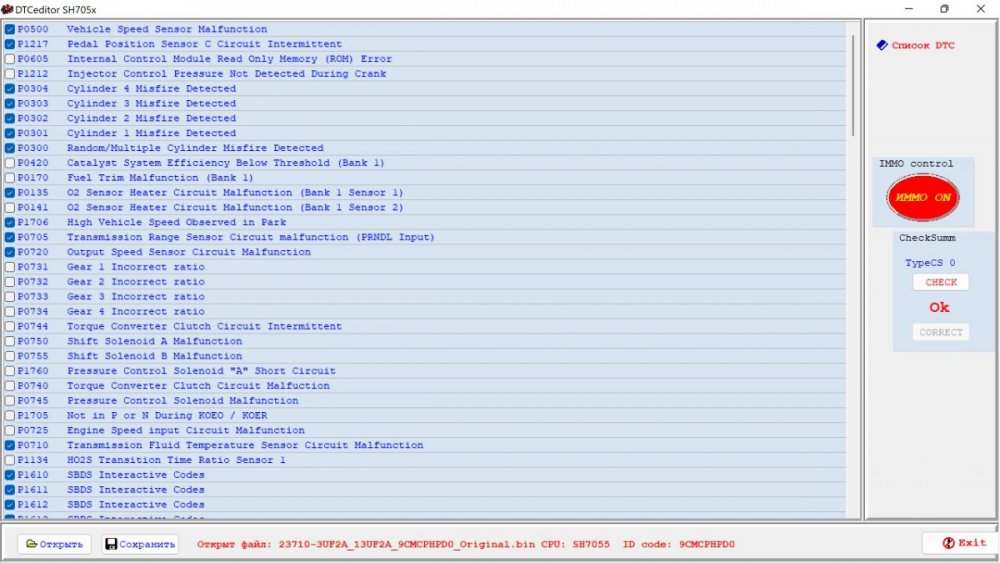Uncheck the P0710 Transmission Fluid Temperature checkbox
The width and height of the screenshot is (1000, 563).
10,445
